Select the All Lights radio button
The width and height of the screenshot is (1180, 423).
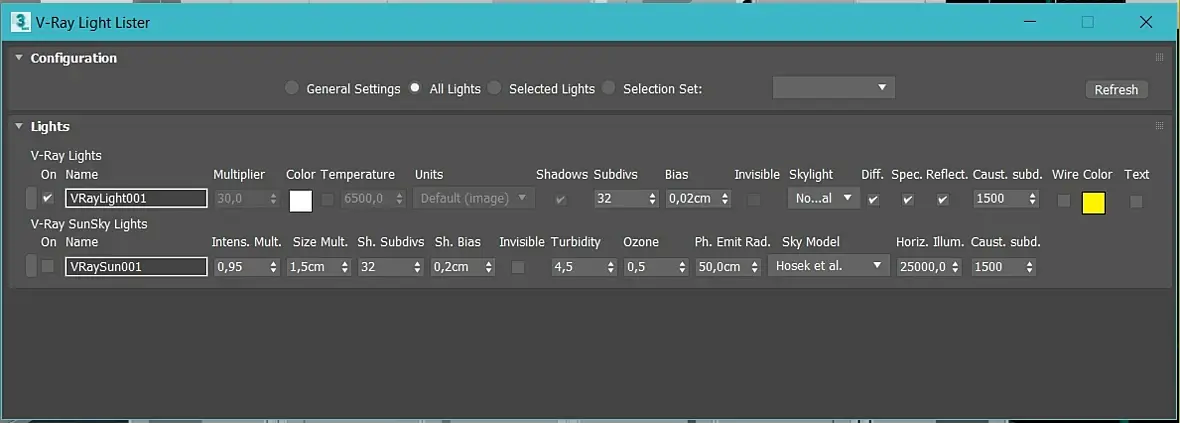[x=415, y=88]
